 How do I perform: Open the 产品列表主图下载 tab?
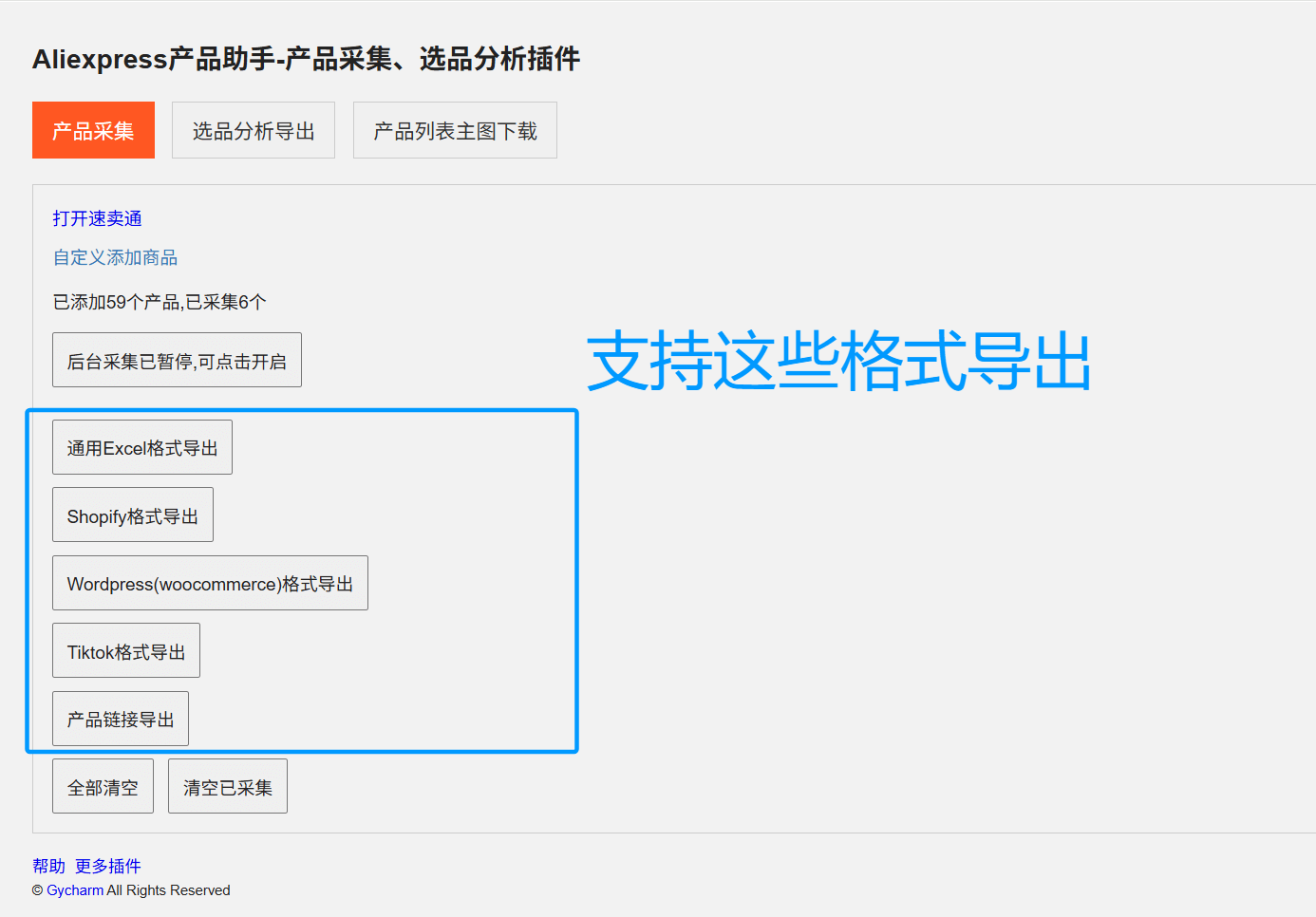click(x=455, y=130)
